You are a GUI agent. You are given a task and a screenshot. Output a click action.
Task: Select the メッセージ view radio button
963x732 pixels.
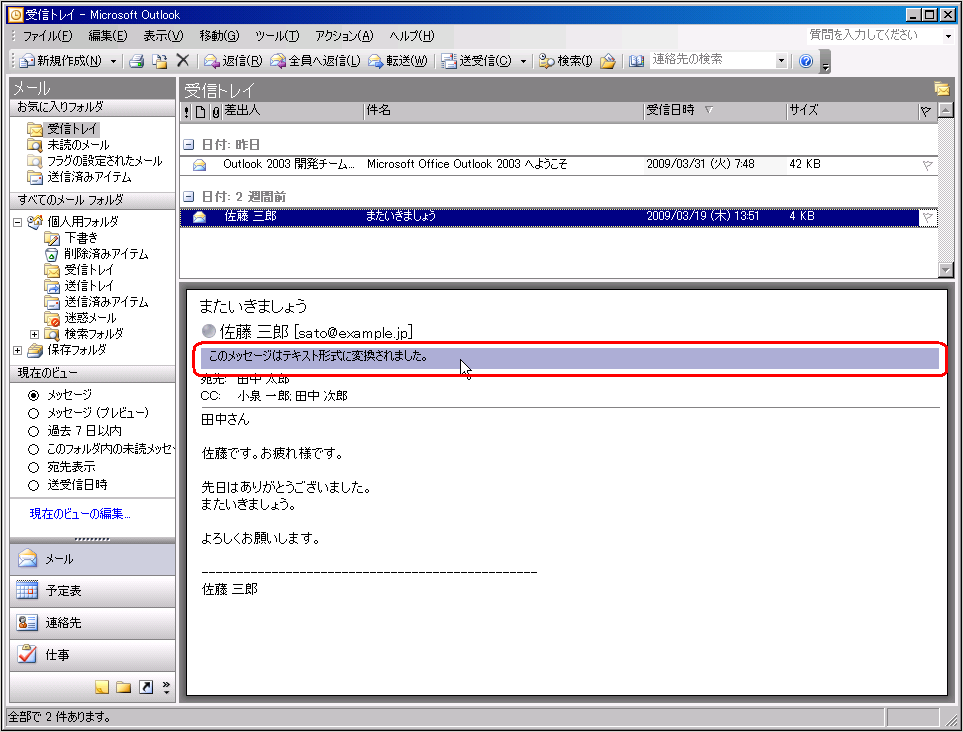pos(34,395)
